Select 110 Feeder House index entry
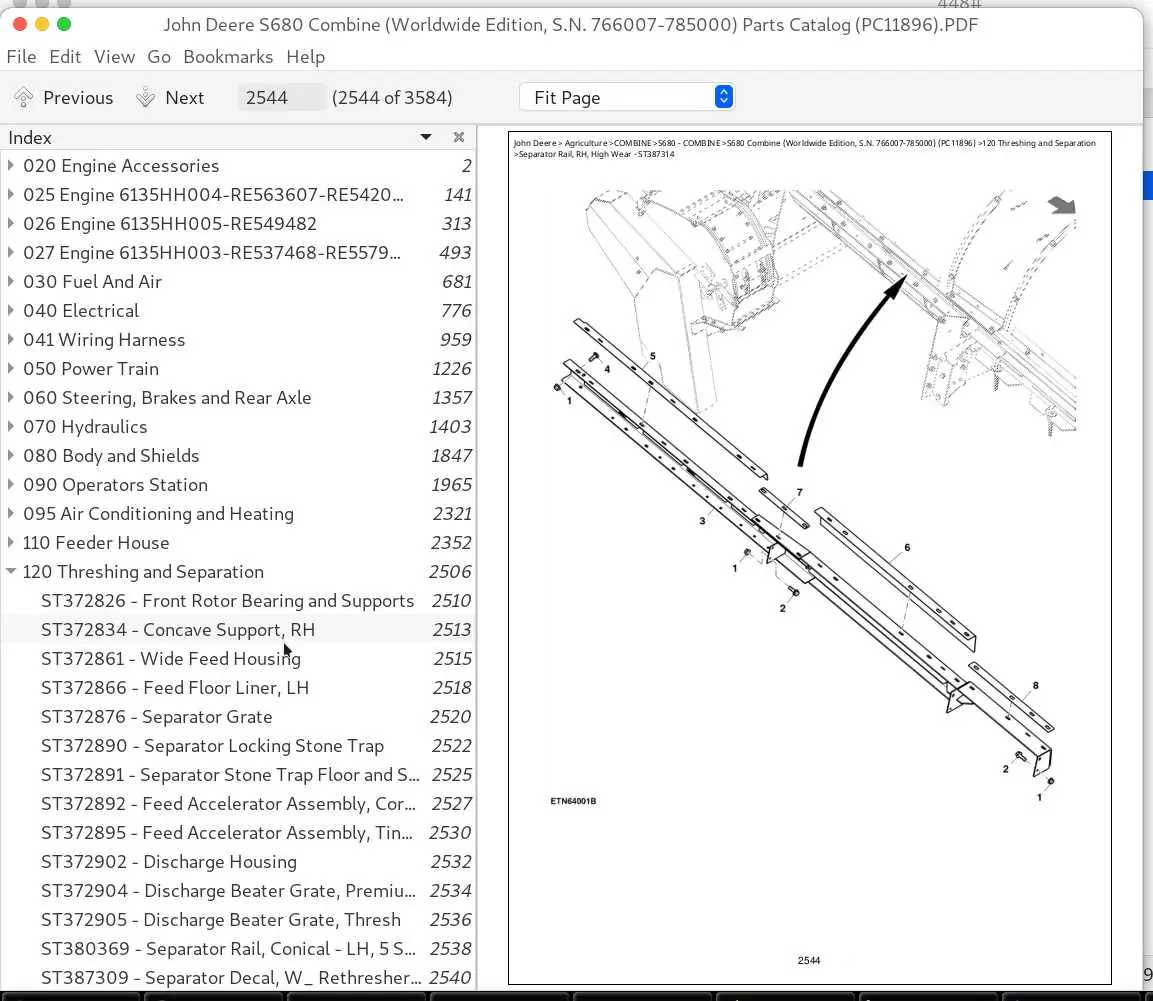The image size is (1153, 1001). (238, 543)
